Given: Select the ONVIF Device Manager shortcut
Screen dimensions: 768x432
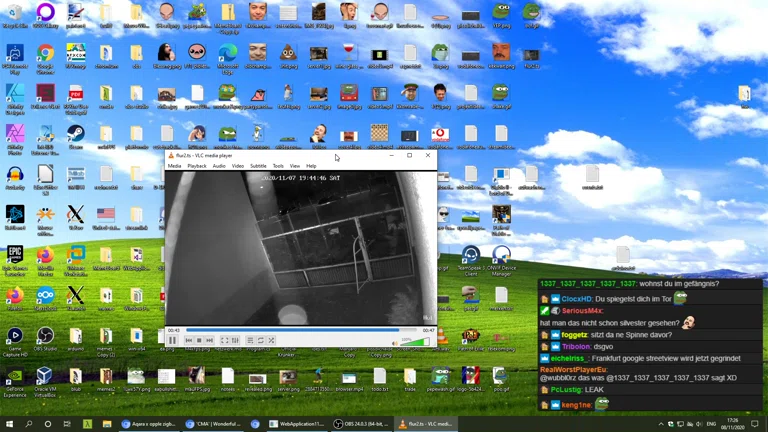Looking at the screenshot, I should click(x=501, y=261).
